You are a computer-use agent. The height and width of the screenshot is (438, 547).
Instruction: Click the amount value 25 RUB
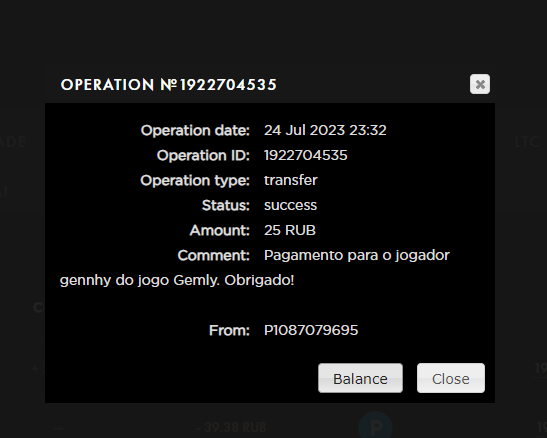(x=290, y=230)
